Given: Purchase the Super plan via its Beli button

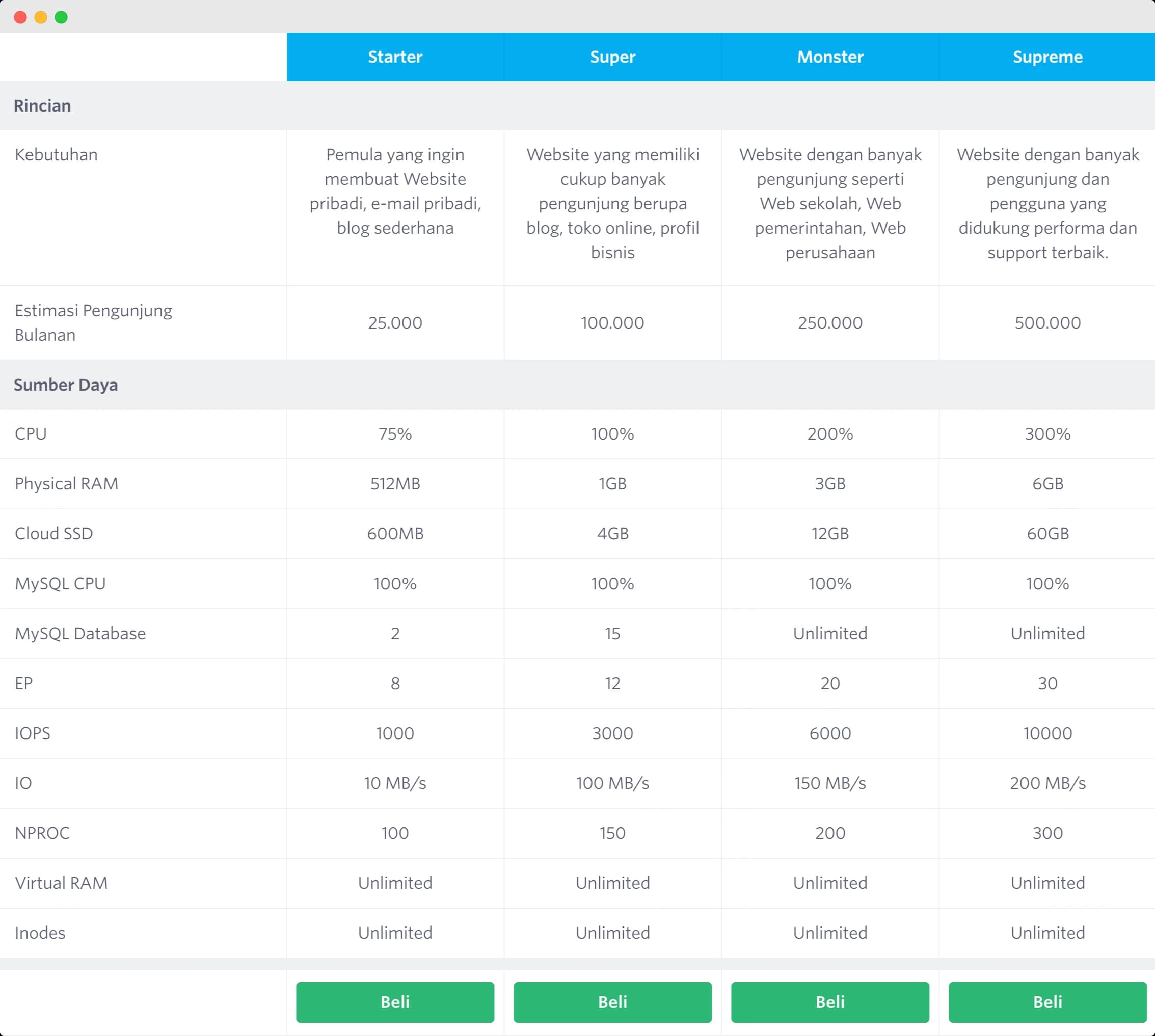Looking at the screenshot, I should pos(612,1002).
